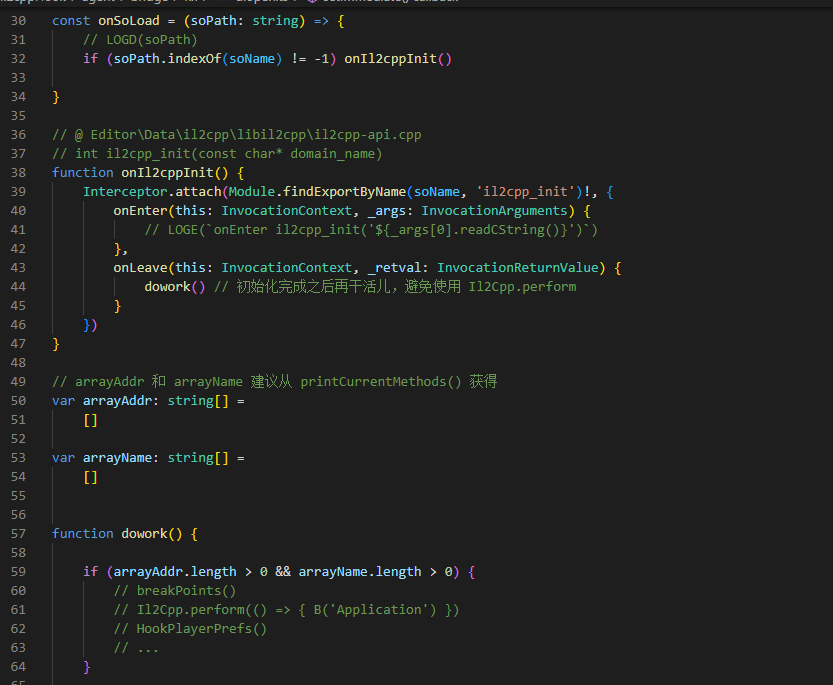Click findExportByName method on line 39

coord(344,192)
